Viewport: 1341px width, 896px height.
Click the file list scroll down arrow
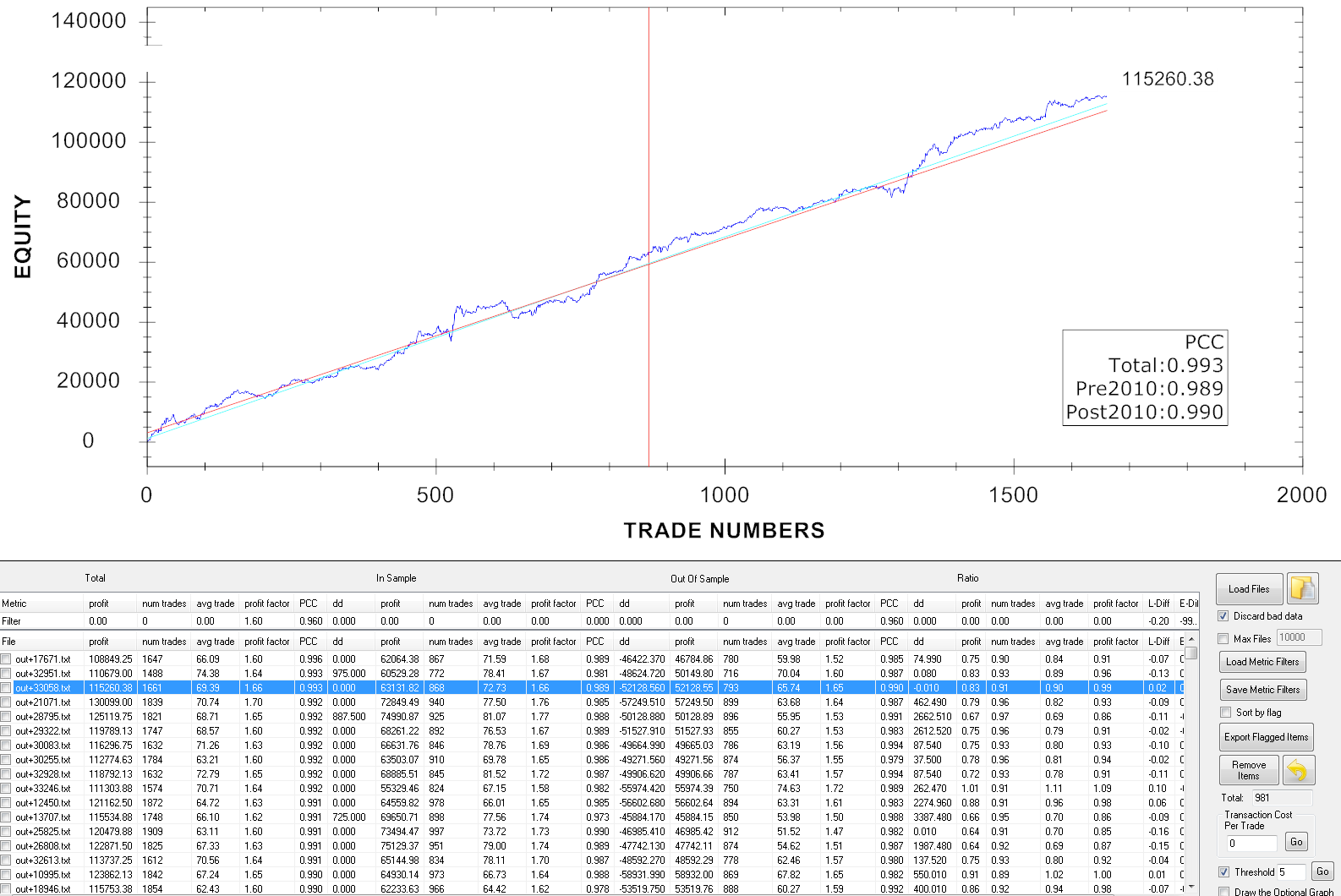[1190, 888]
